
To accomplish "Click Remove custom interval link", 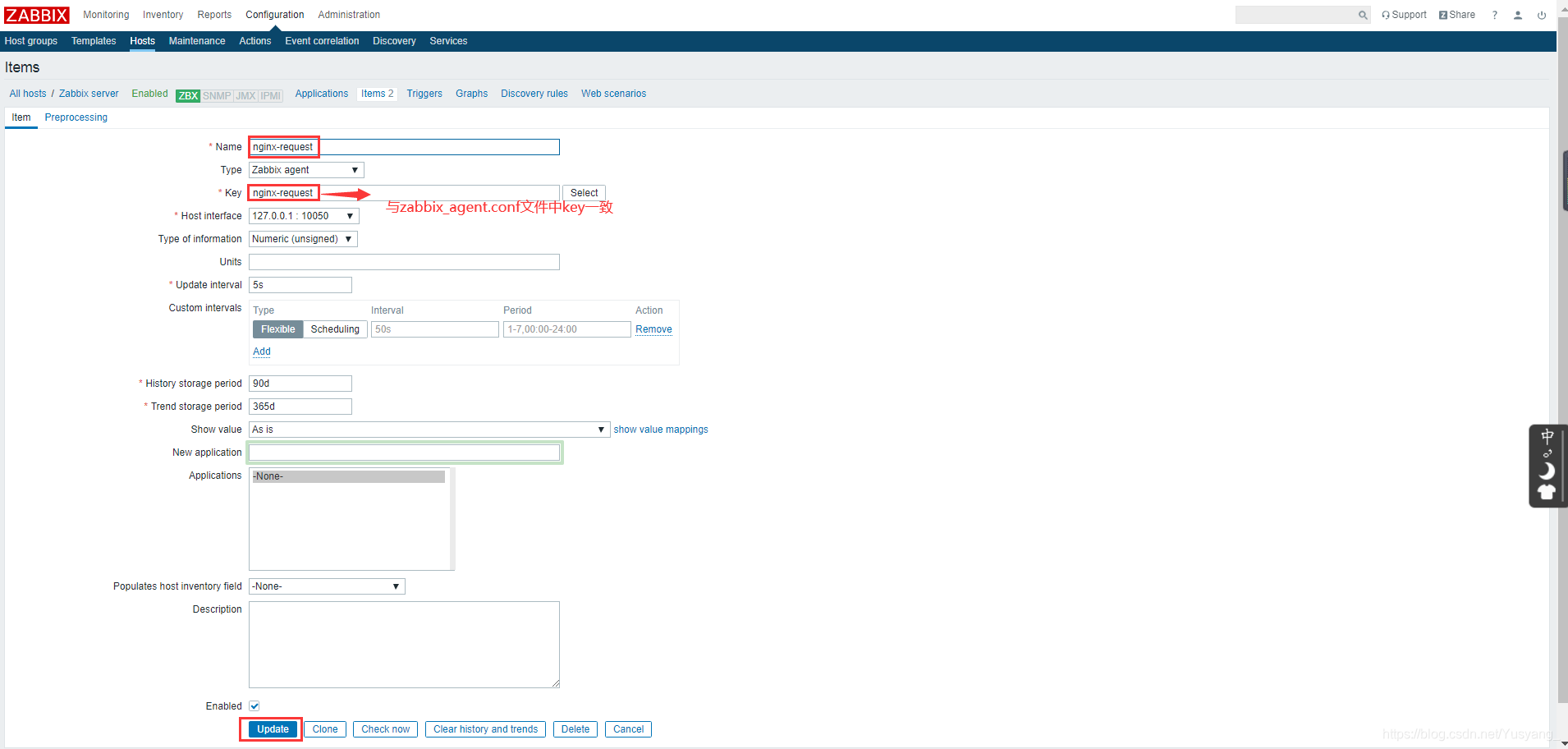I will click(653, 329).
